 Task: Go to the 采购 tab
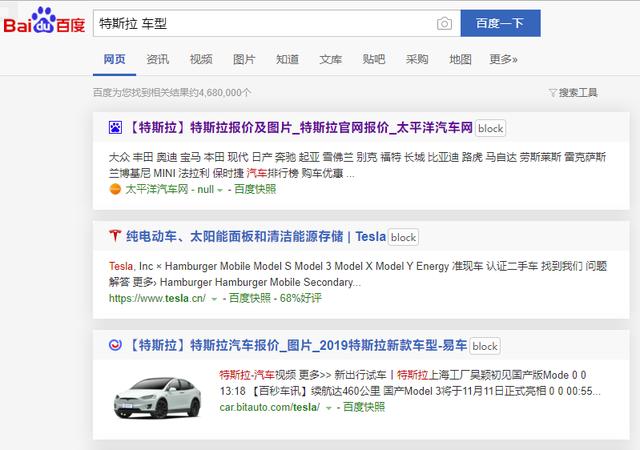click(x=417, y=60)
